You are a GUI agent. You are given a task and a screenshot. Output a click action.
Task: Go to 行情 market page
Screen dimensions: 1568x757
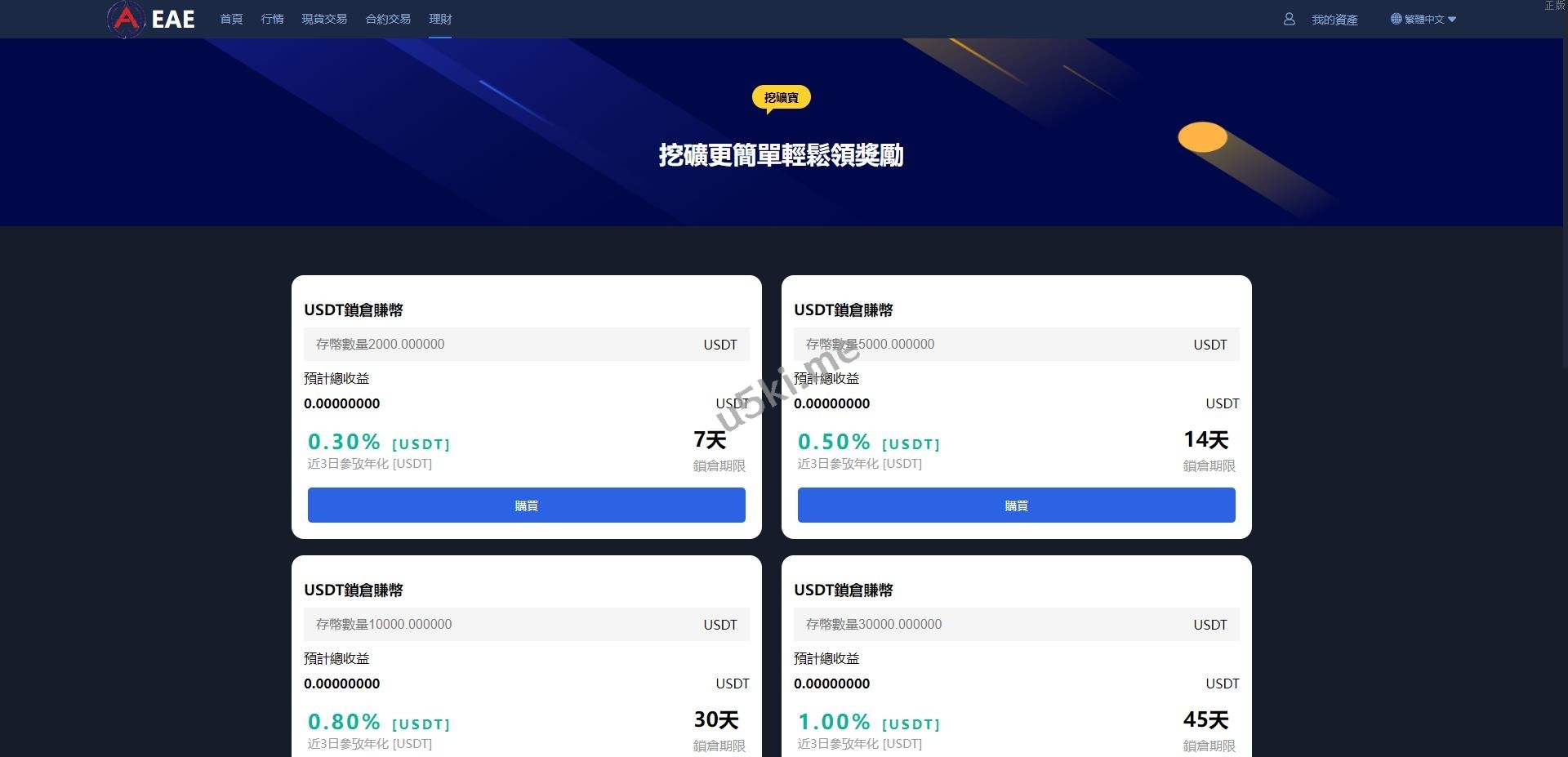[272, 19]
